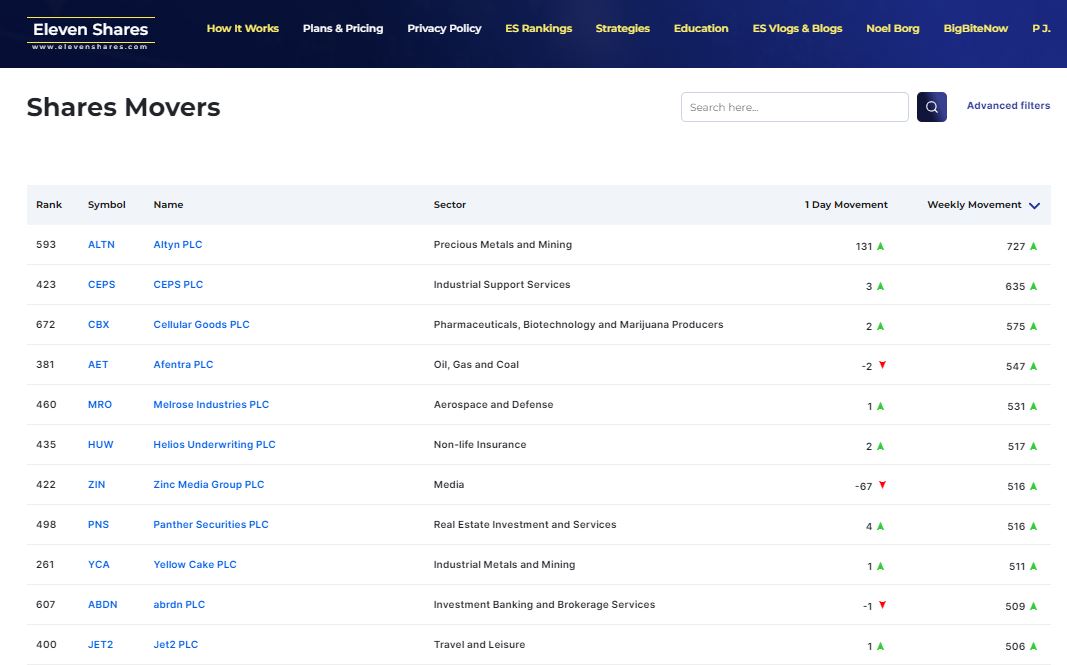Open the Plans & Pricing menu
The height and width of the screenshot is (665, 1067).
click(343, 28)
